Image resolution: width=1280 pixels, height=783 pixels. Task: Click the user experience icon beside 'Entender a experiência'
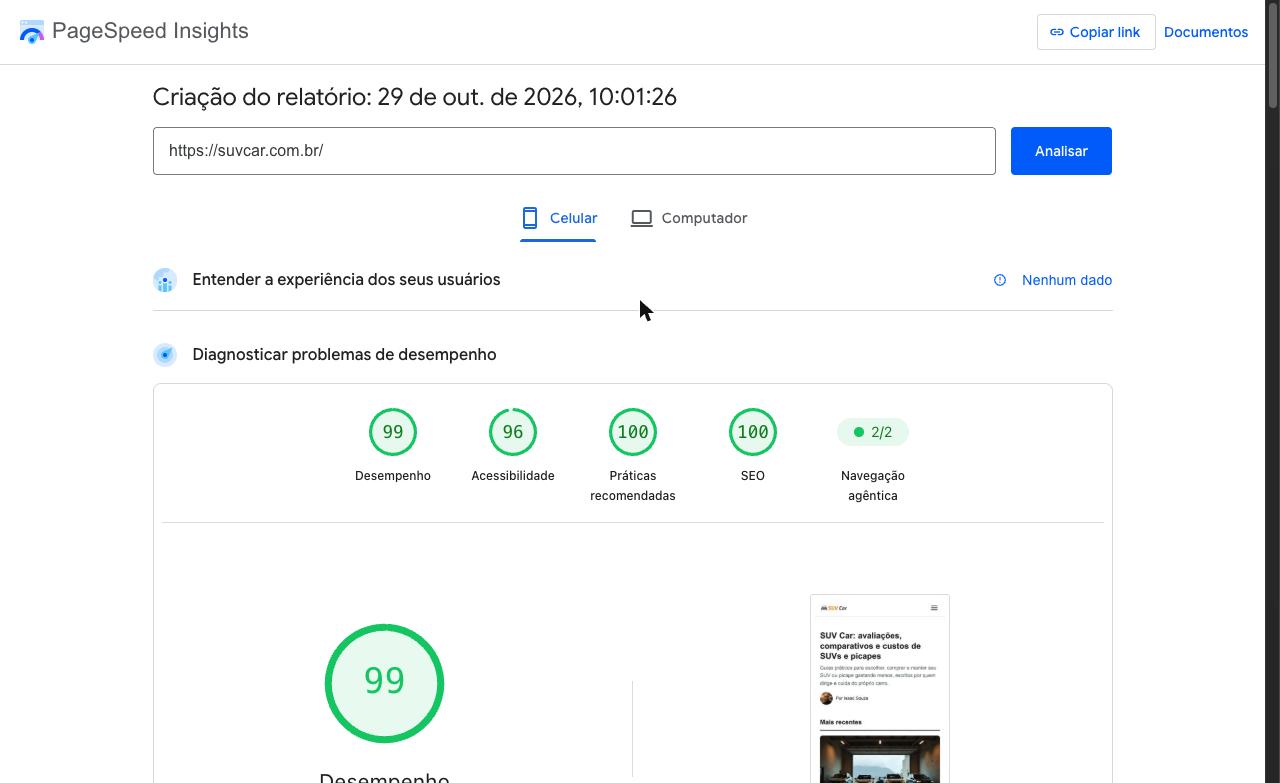[165, 280]
